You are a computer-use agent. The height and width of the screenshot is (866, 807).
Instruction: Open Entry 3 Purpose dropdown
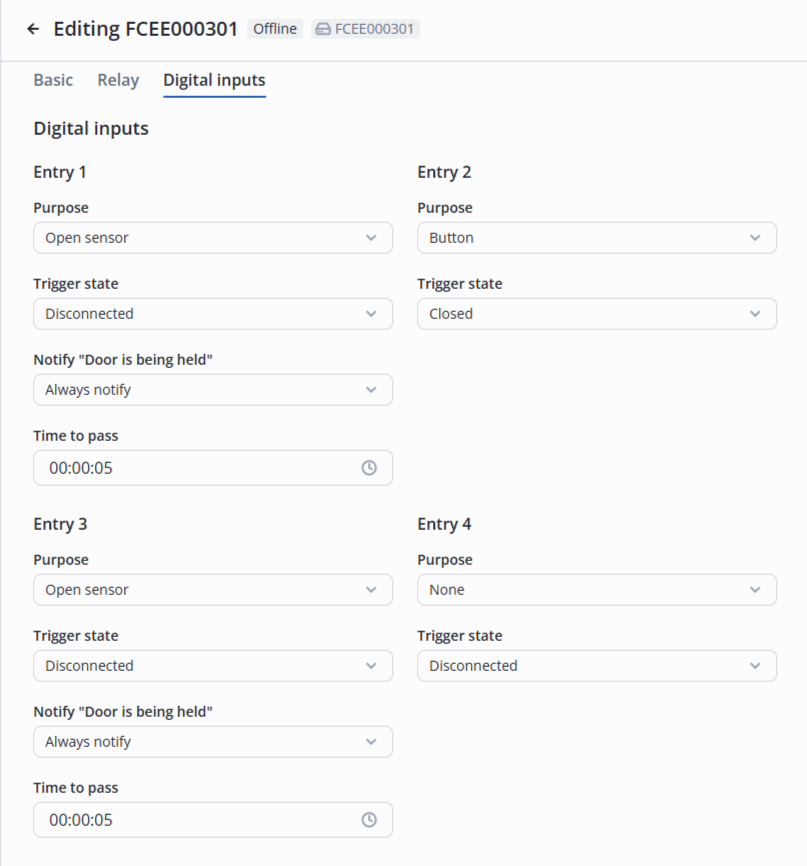click(212, 590)
